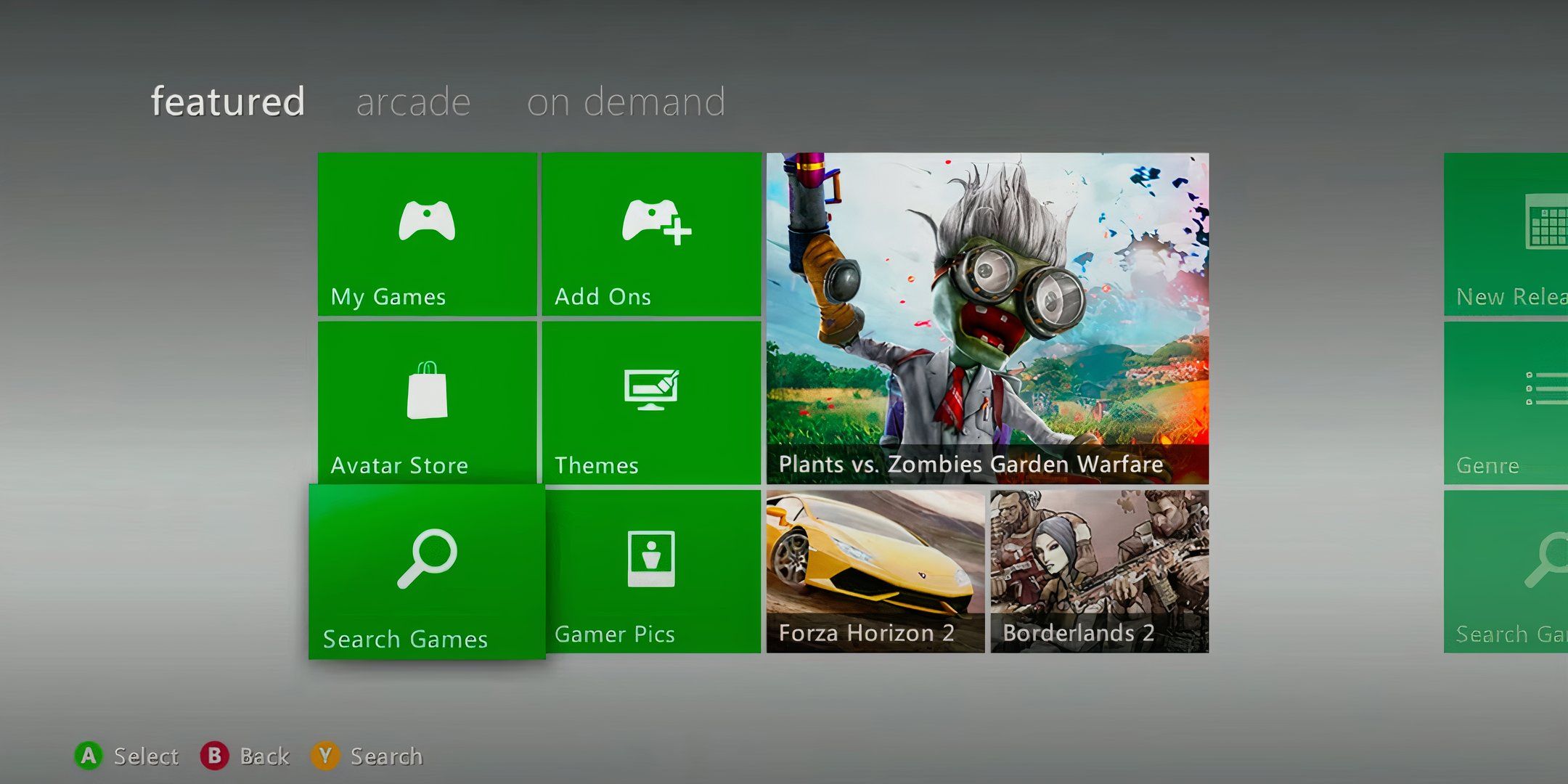This screenshot has width=1568, height=784.
Task: Switch to the arcade tab
Action: [413, 102]
